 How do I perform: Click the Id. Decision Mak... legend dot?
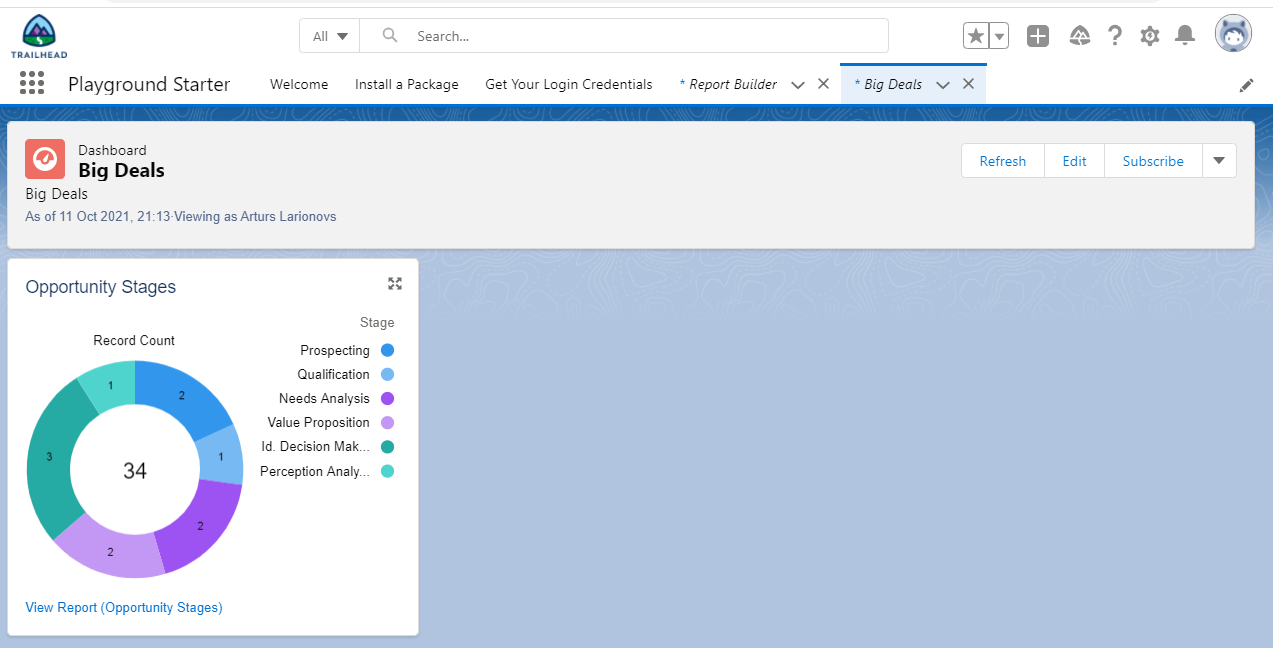click(x=387, y=447)
